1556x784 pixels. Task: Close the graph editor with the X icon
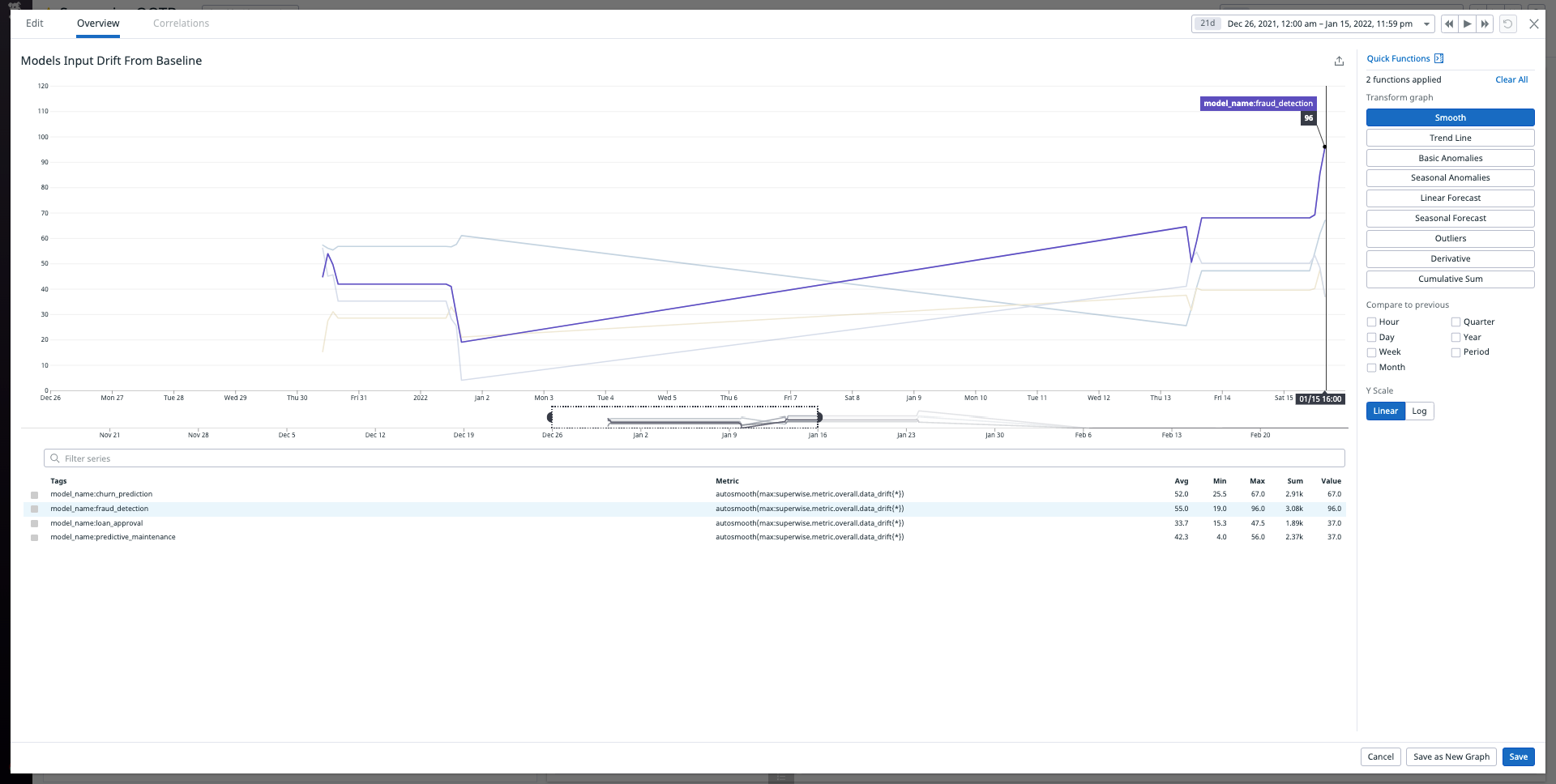[1534, 23]
